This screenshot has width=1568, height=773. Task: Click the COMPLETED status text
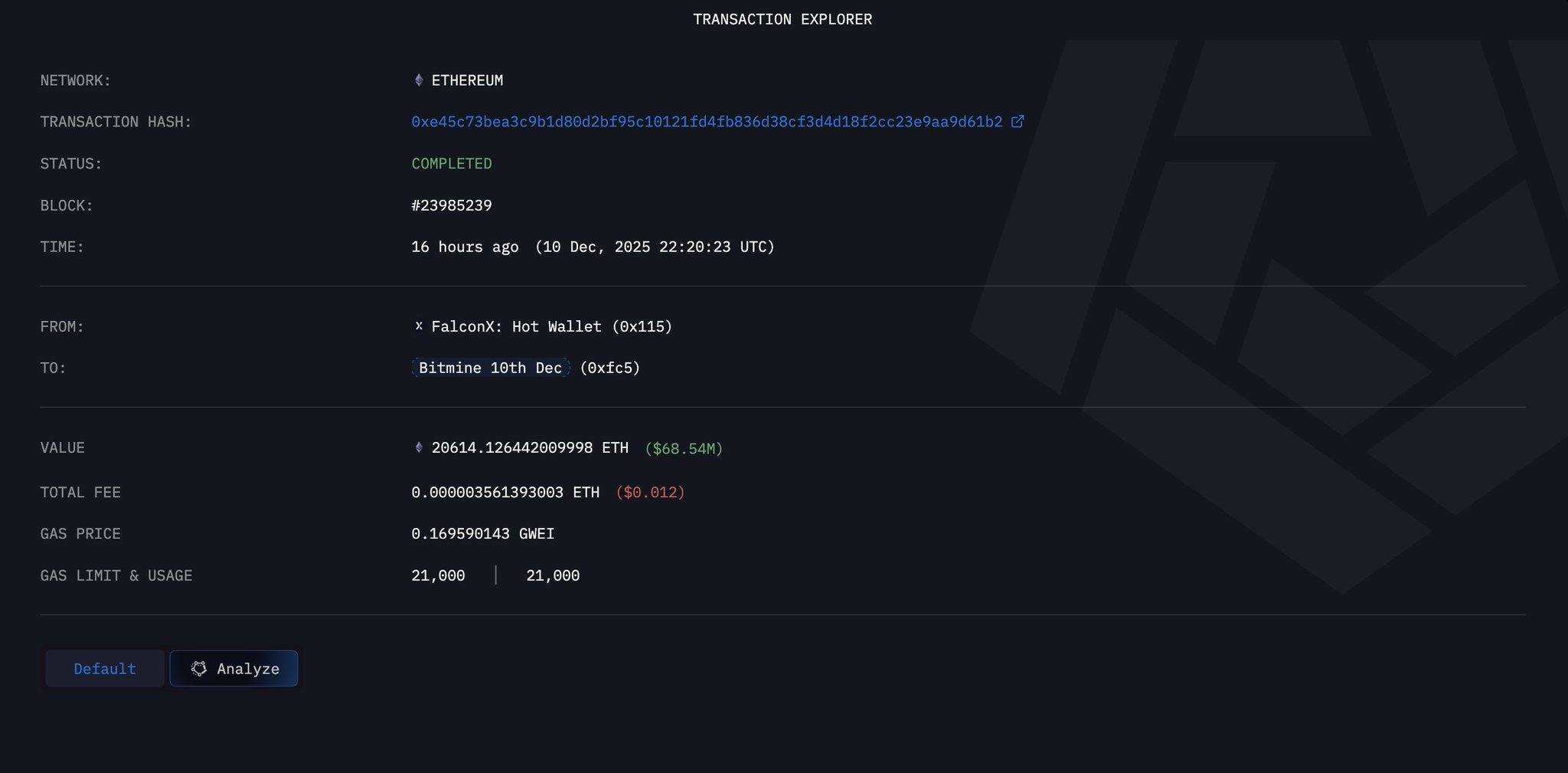point(452,164)
